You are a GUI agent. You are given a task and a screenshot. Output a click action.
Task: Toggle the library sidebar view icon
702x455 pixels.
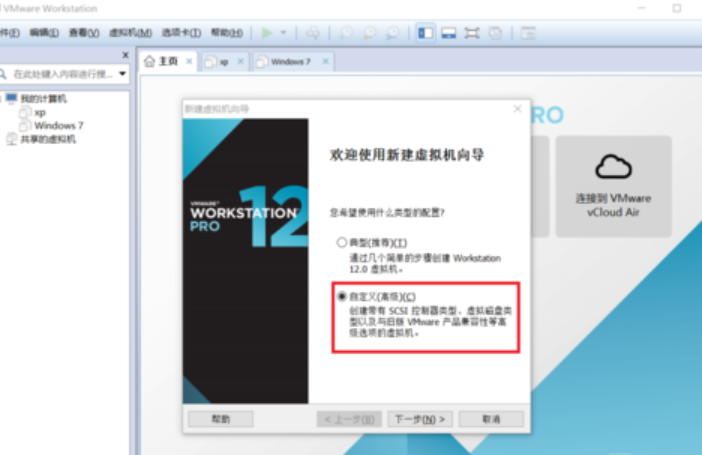pyautogui.click(x=425, y=33)
